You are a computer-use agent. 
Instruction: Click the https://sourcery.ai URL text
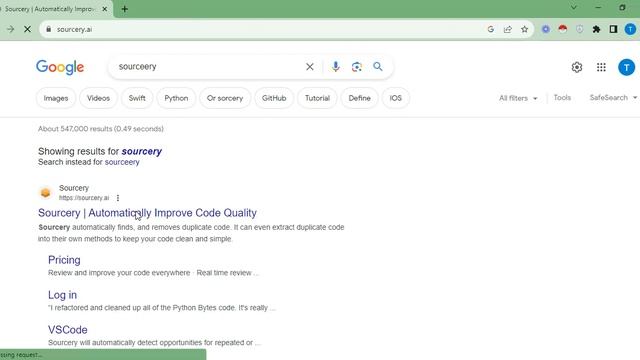coord(84,198)
